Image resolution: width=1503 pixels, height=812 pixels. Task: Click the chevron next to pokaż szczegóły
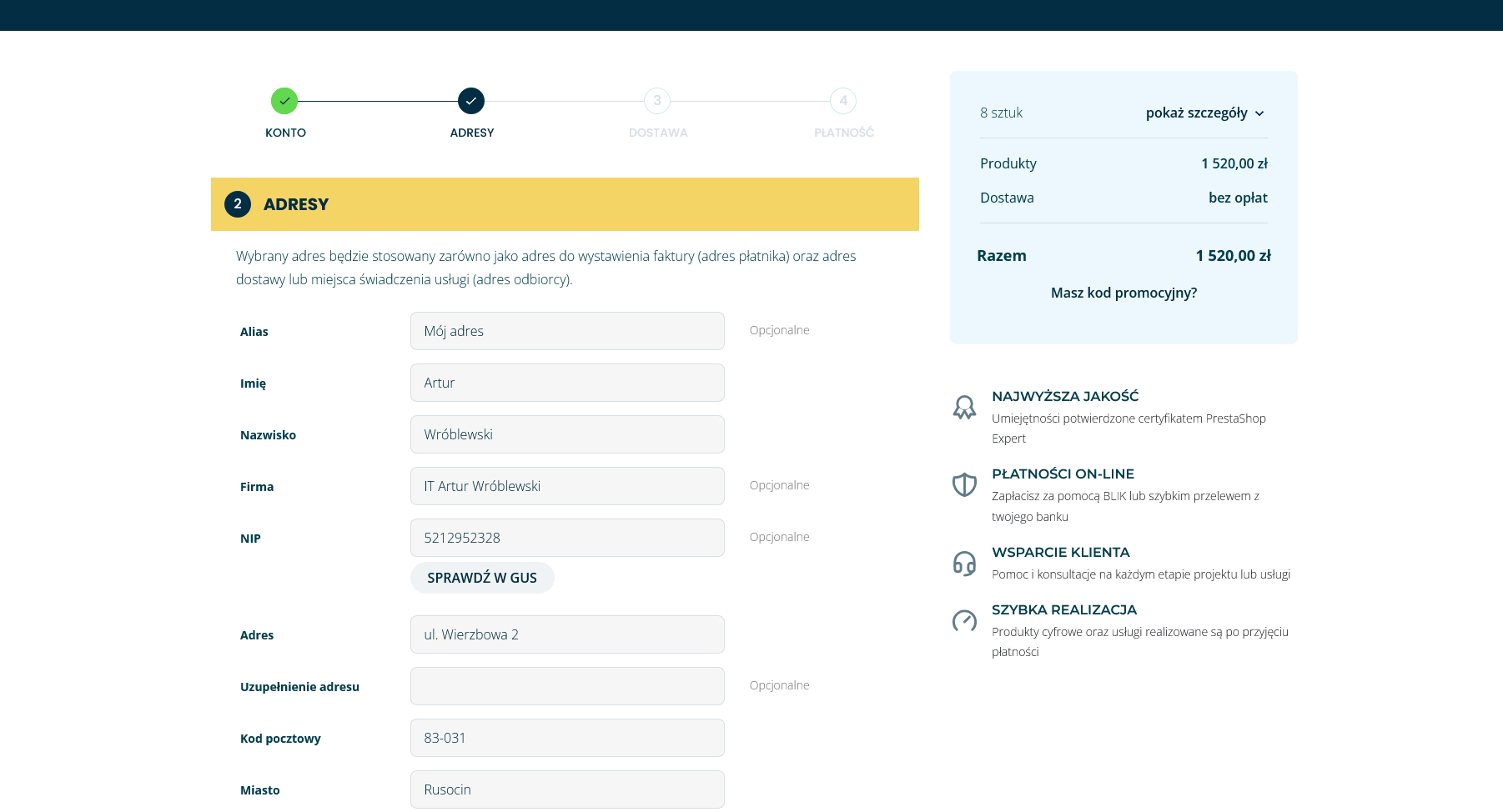1259,113
